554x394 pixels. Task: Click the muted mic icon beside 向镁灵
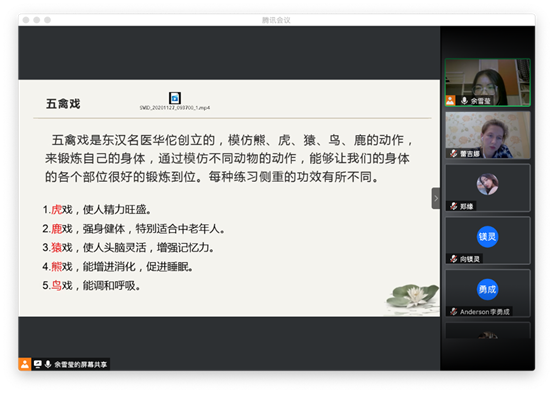454,259
